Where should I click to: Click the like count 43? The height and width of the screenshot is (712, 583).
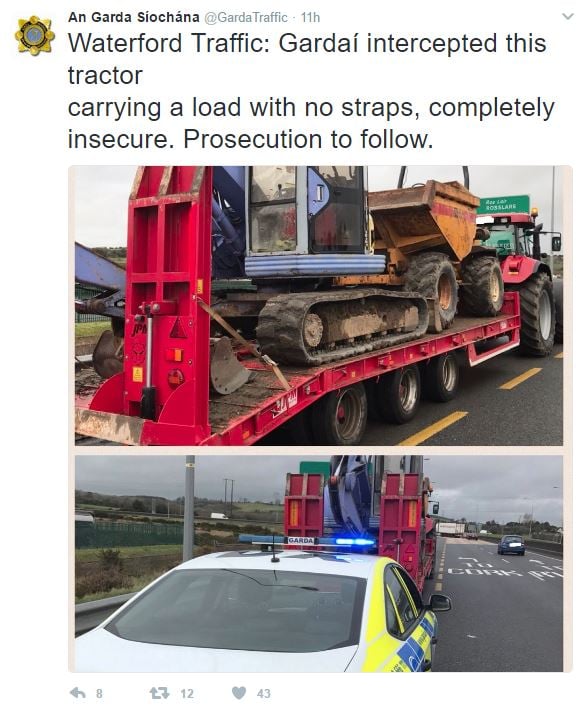click(263, 693)
